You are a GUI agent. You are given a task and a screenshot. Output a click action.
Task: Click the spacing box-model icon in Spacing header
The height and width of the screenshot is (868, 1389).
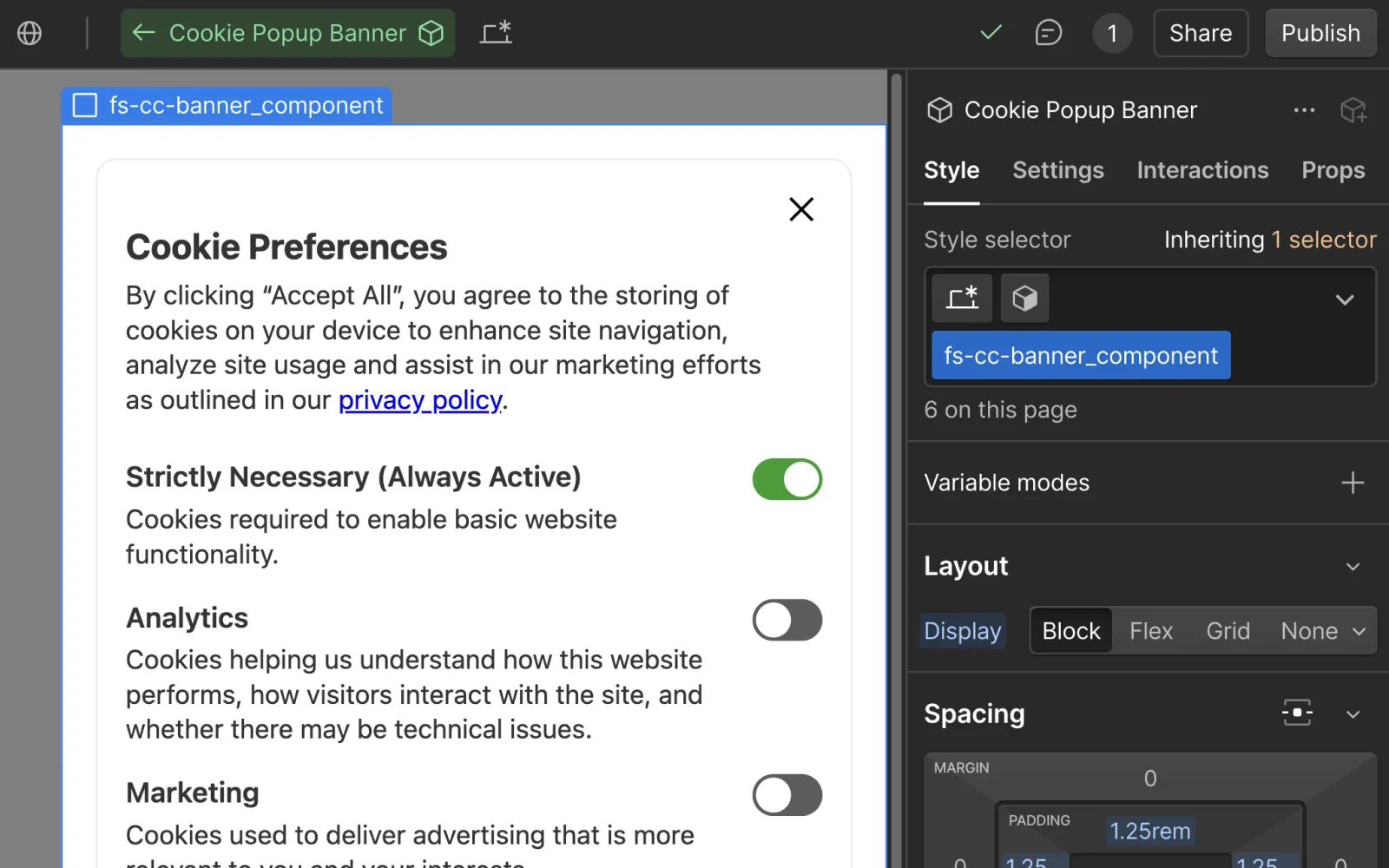(x=1297, y=713)
